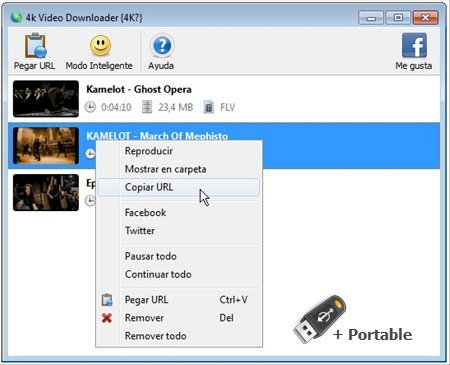
Task: Select KAMELOT - March Of Mephisto title
Action: [157, 136]
